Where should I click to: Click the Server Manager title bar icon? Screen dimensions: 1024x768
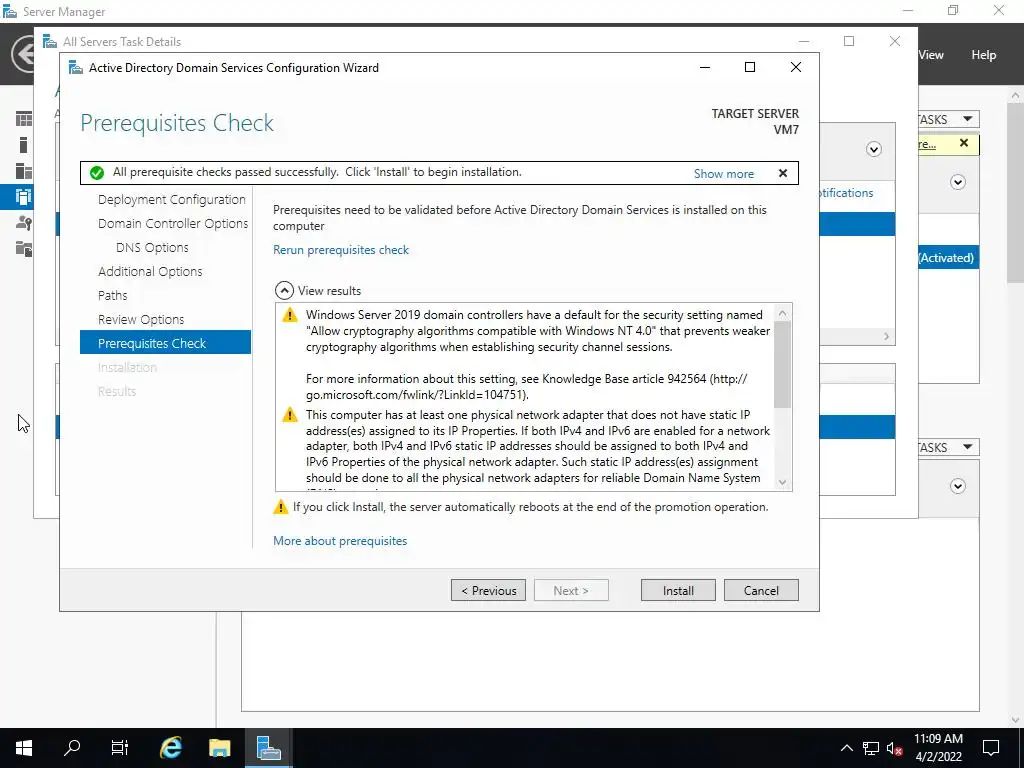(10, 11)
